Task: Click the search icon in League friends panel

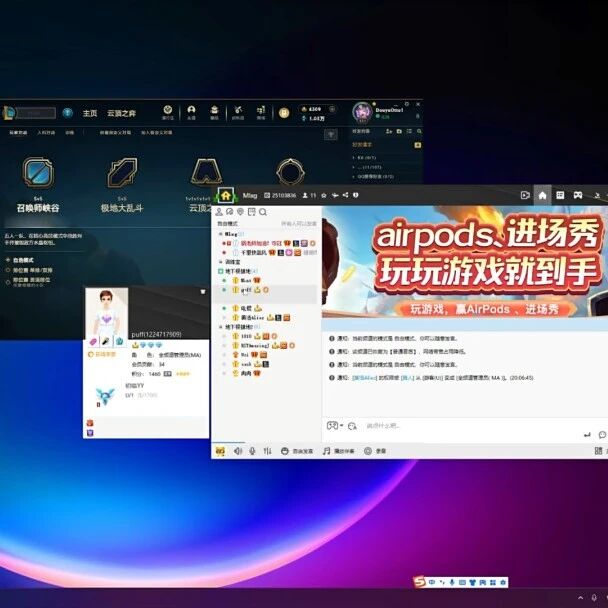Action: 419,131
